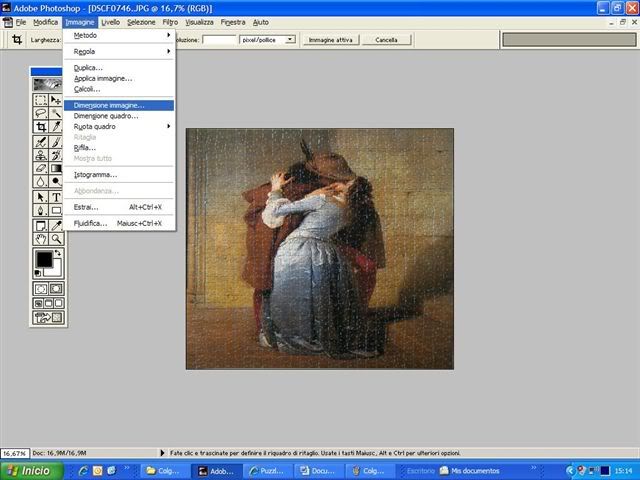
Task: Reset default foreground and background colors
Action: click(x=38, y=273)
